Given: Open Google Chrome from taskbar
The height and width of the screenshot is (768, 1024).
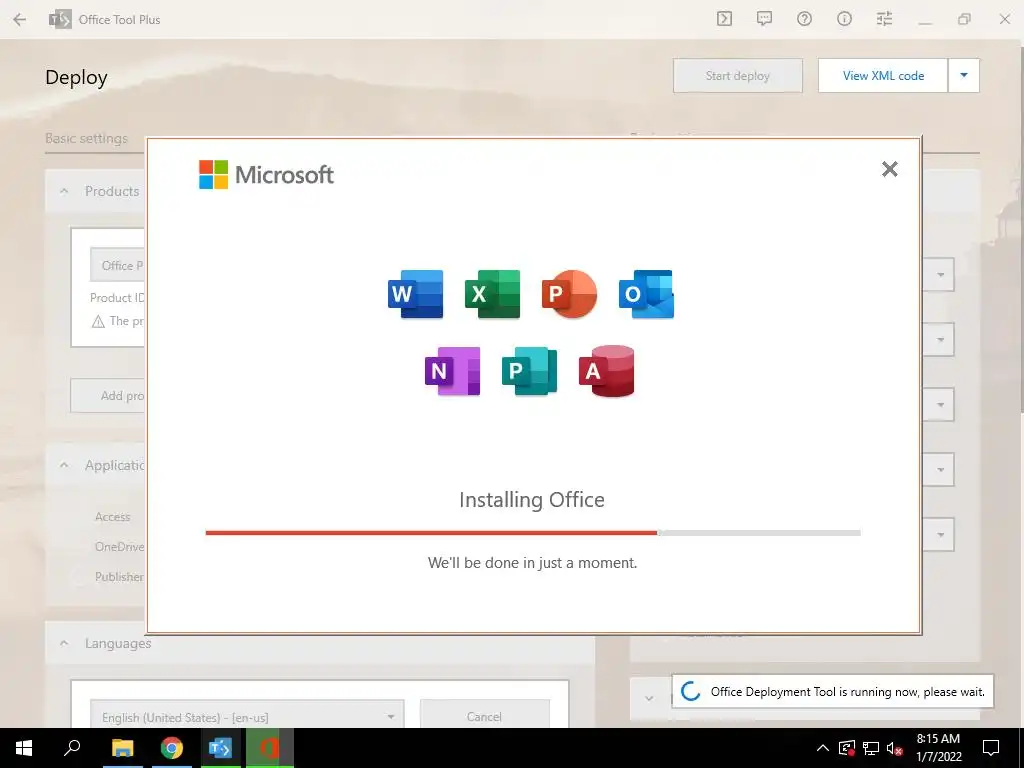Looking at the screenshot, I should [x=172, y=748].
